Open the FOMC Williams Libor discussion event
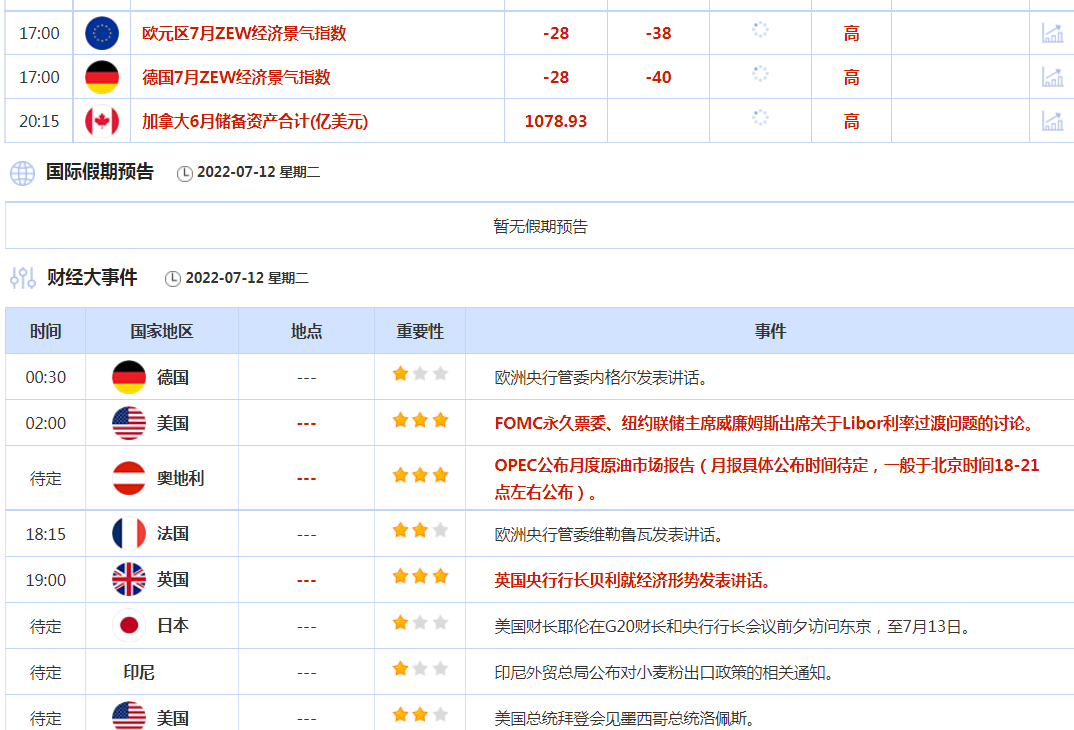Screen dimensions: 1074x730 [764, 423]
